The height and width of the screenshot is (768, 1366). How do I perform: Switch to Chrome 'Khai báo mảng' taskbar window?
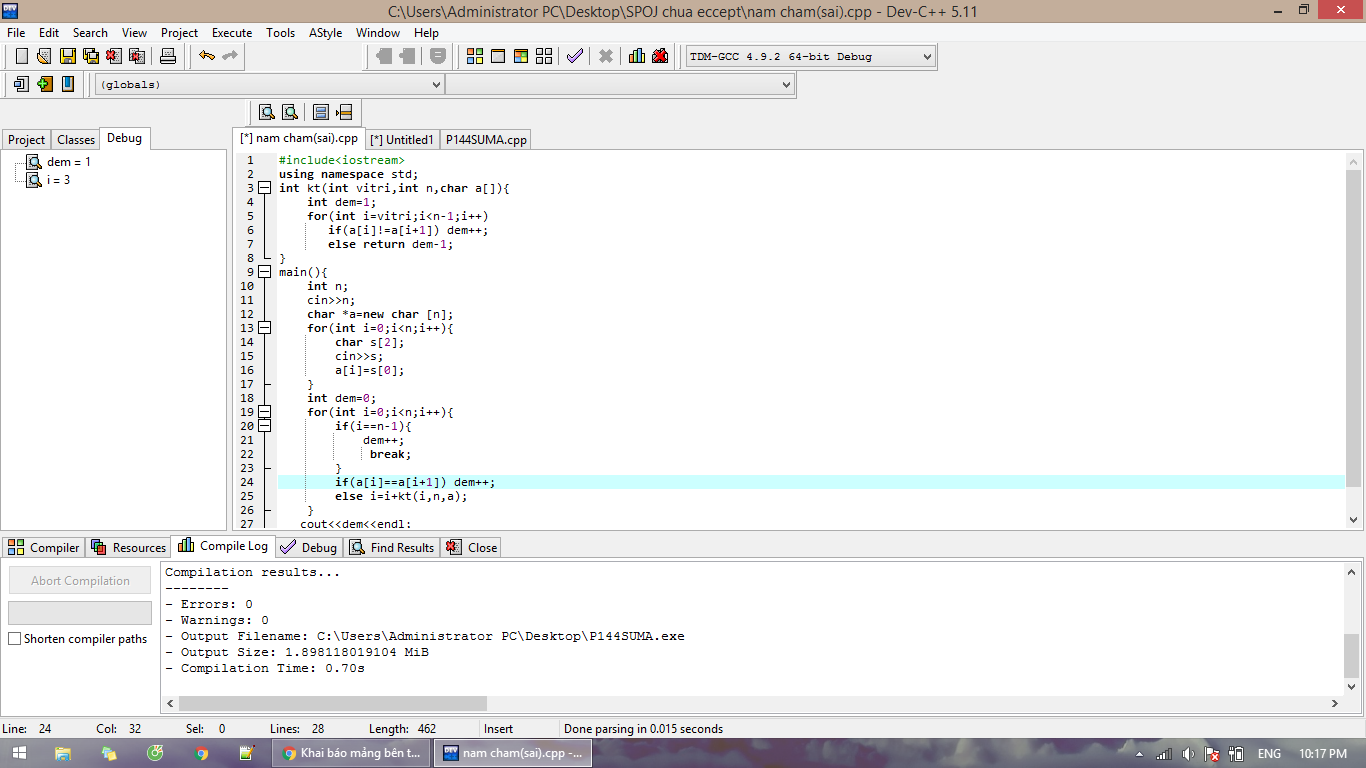click(351, 753)
